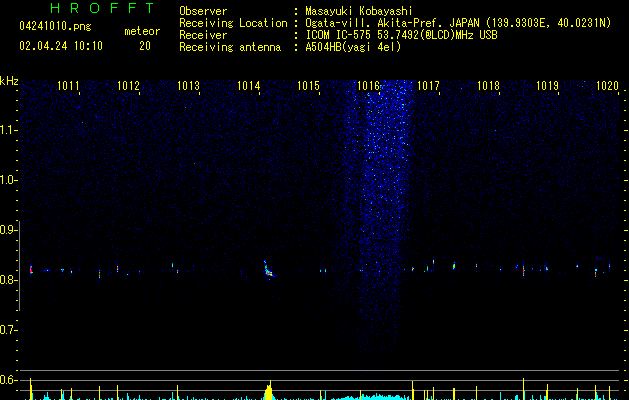Click the yellow amplitude peak below 1014 echo
This screenshot has height=400, width=629.
pyautogui.click(x=269, y=390)
